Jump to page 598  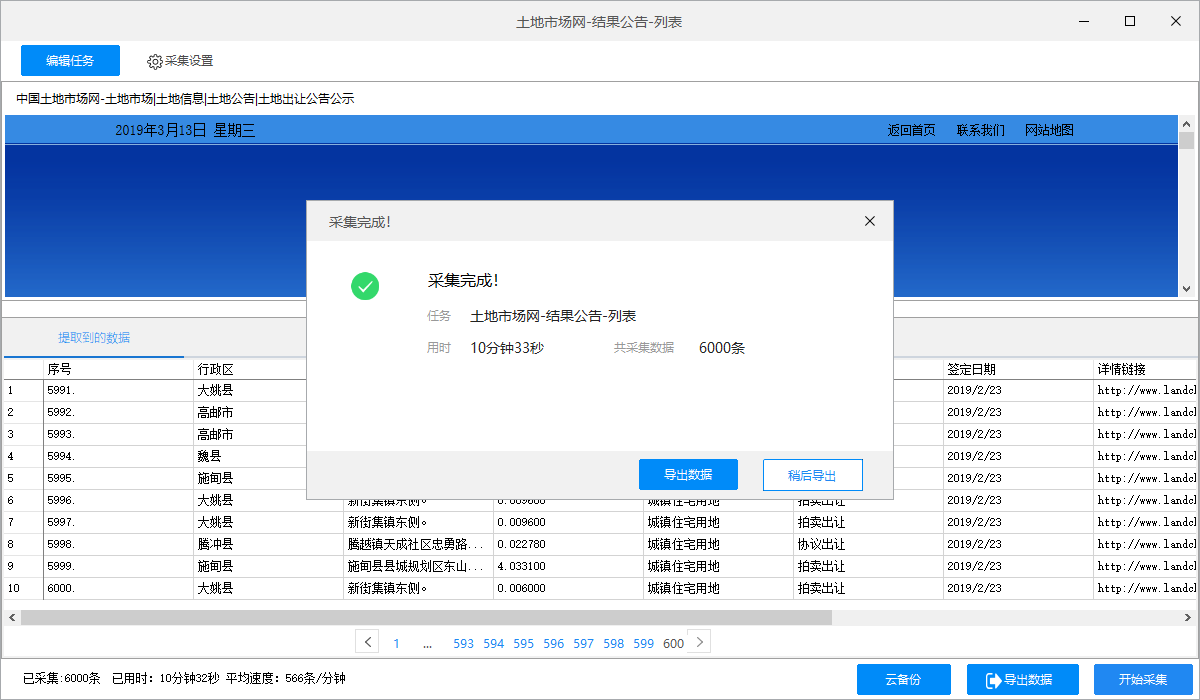(x=614, y=644)
